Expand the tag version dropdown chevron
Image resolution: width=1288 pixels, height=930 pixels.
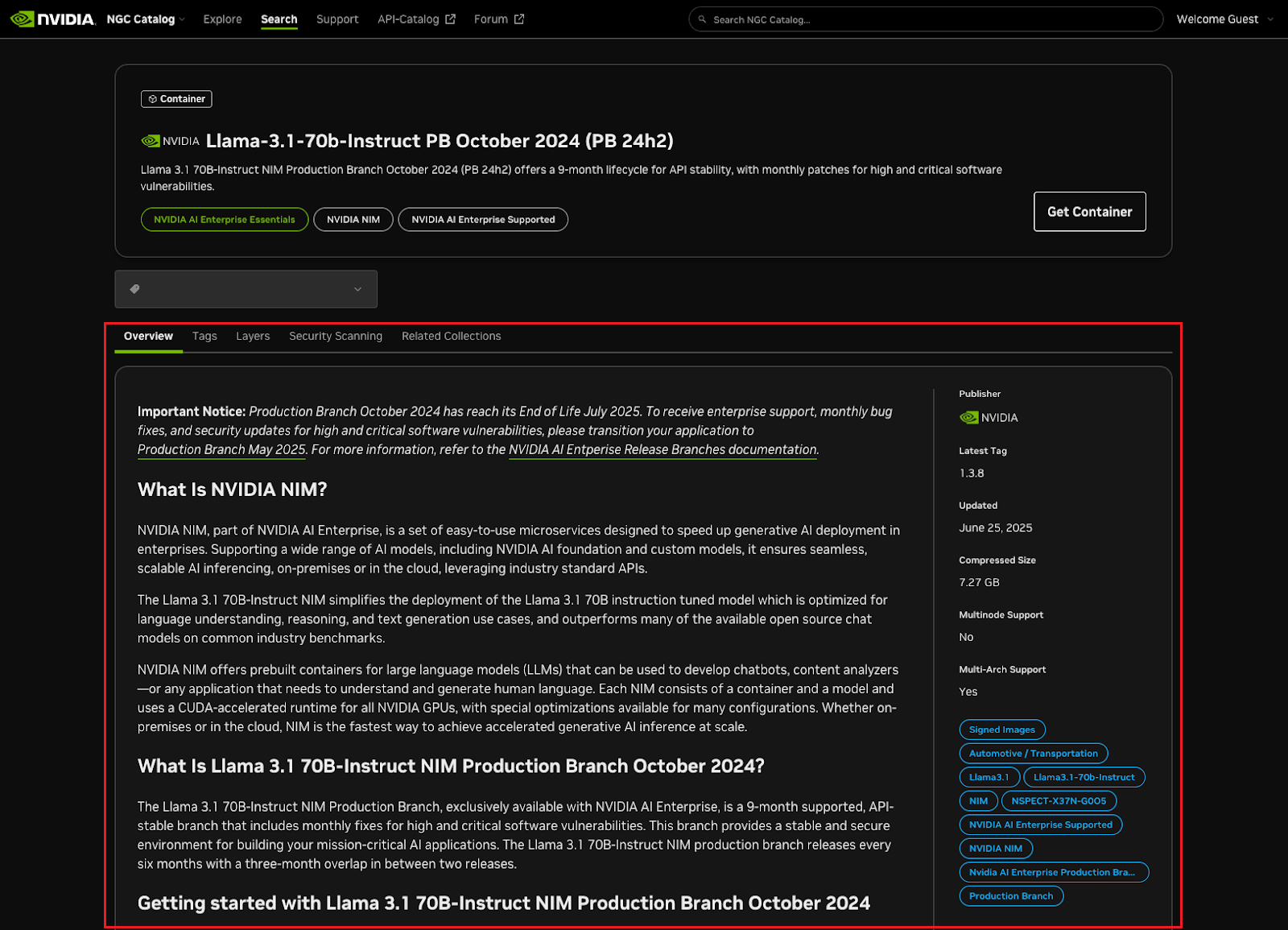coord(357,289)
